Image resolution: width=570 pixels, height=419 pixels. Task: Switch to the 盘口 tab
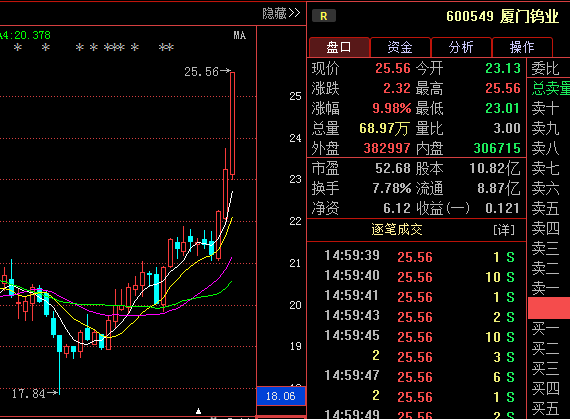click(339, 47)
